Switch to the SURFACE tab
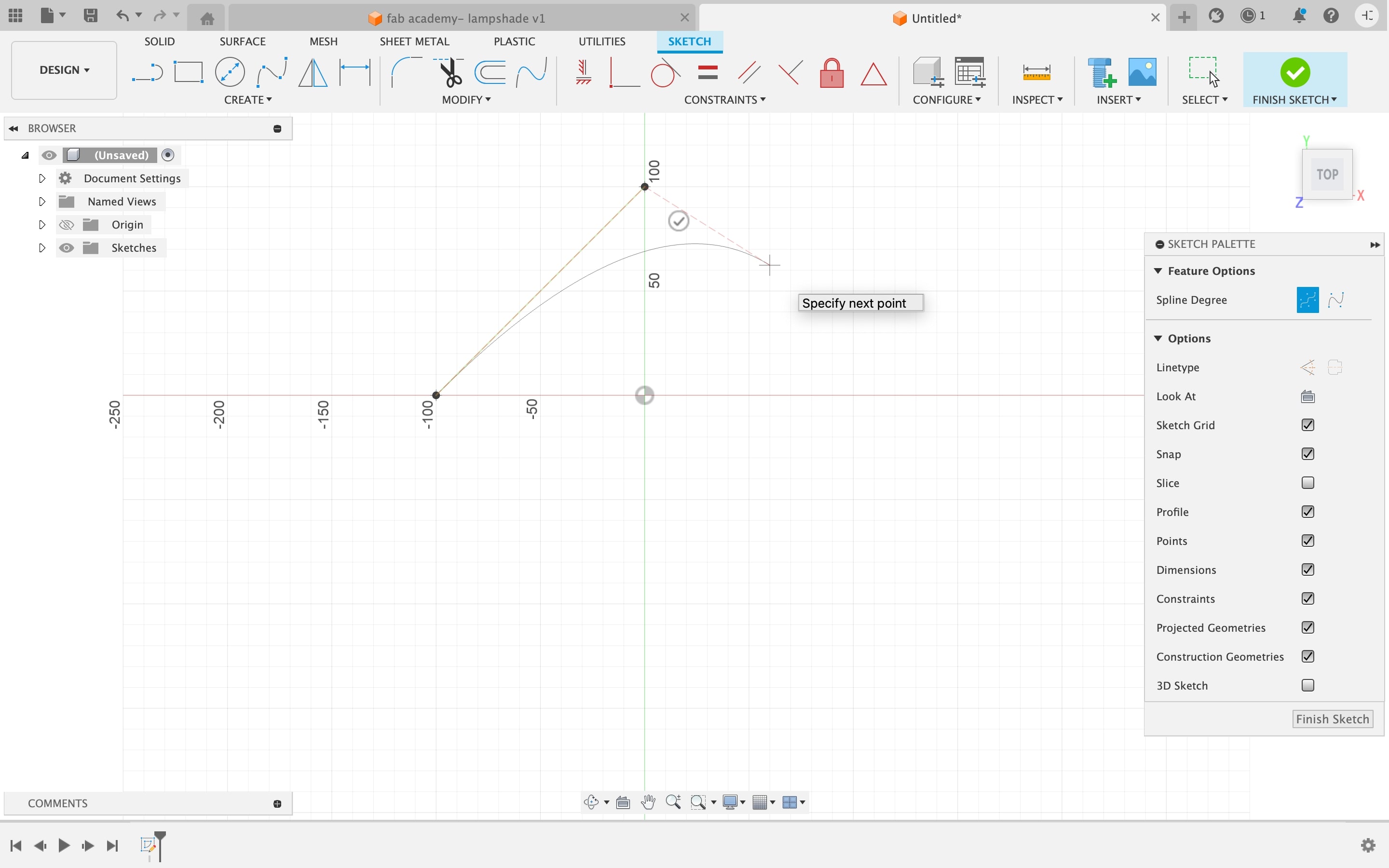 click(x=242, y=41)
